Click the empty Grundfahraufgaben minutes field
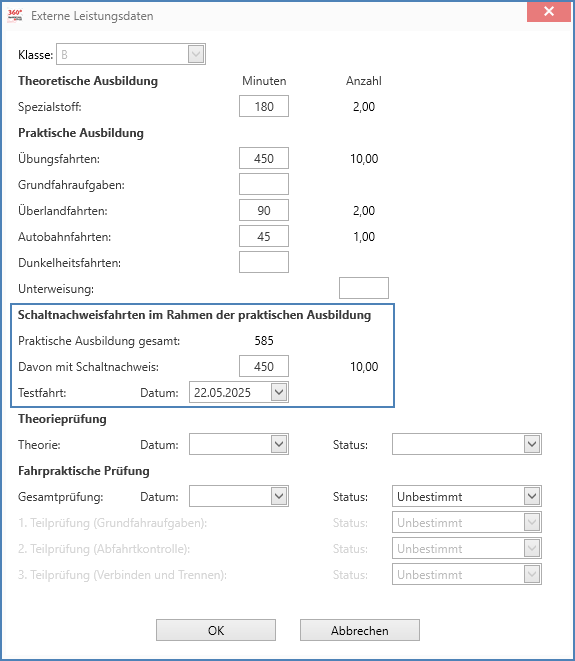Image resolution: width=575 pixels, height=661 pixels. point(264,184)
